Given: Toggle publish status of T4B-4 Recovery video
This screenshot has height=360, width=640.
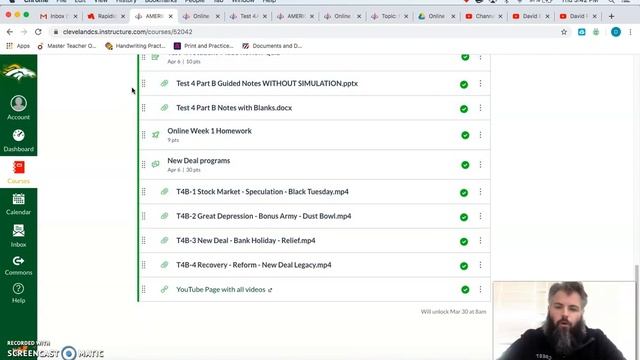Looking at the screenshot, I should (464, 266).
